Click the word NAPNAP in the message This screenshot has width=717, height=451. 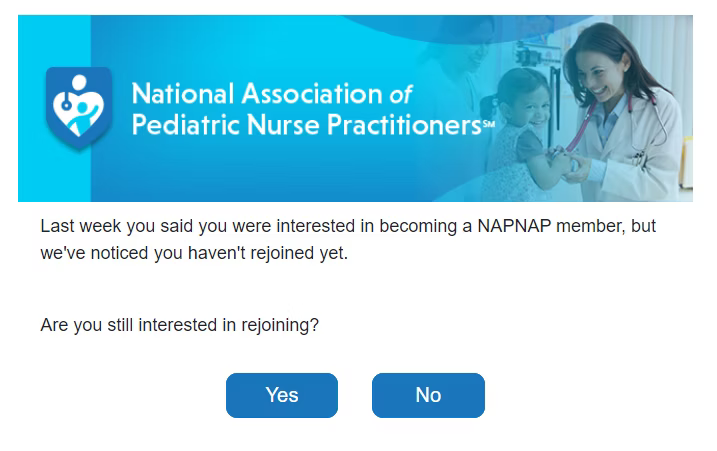[x=514, y=226]
